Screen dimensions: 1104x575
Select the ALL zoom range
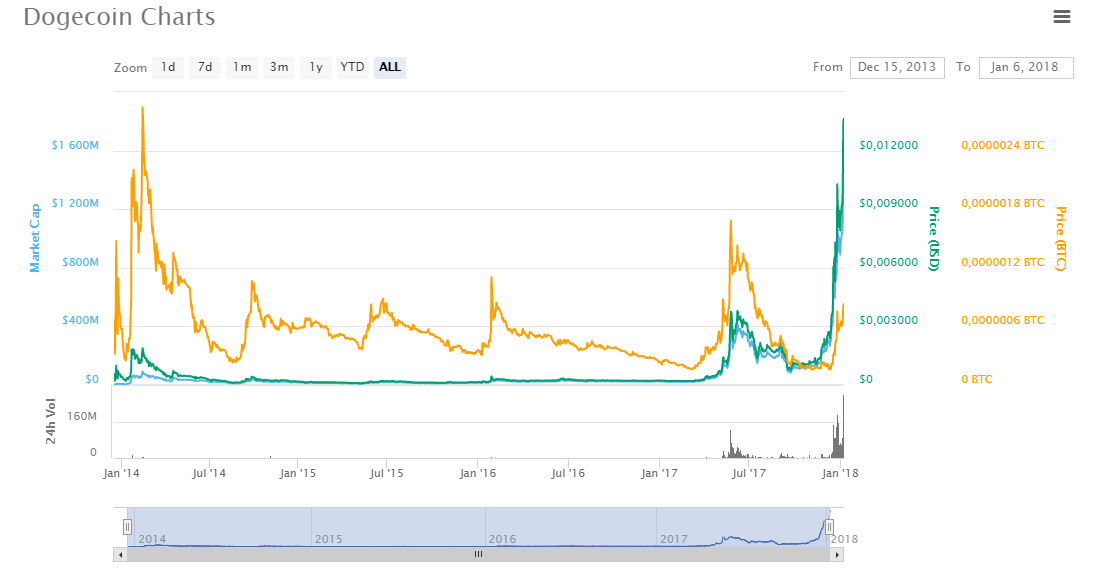(389, 68)
